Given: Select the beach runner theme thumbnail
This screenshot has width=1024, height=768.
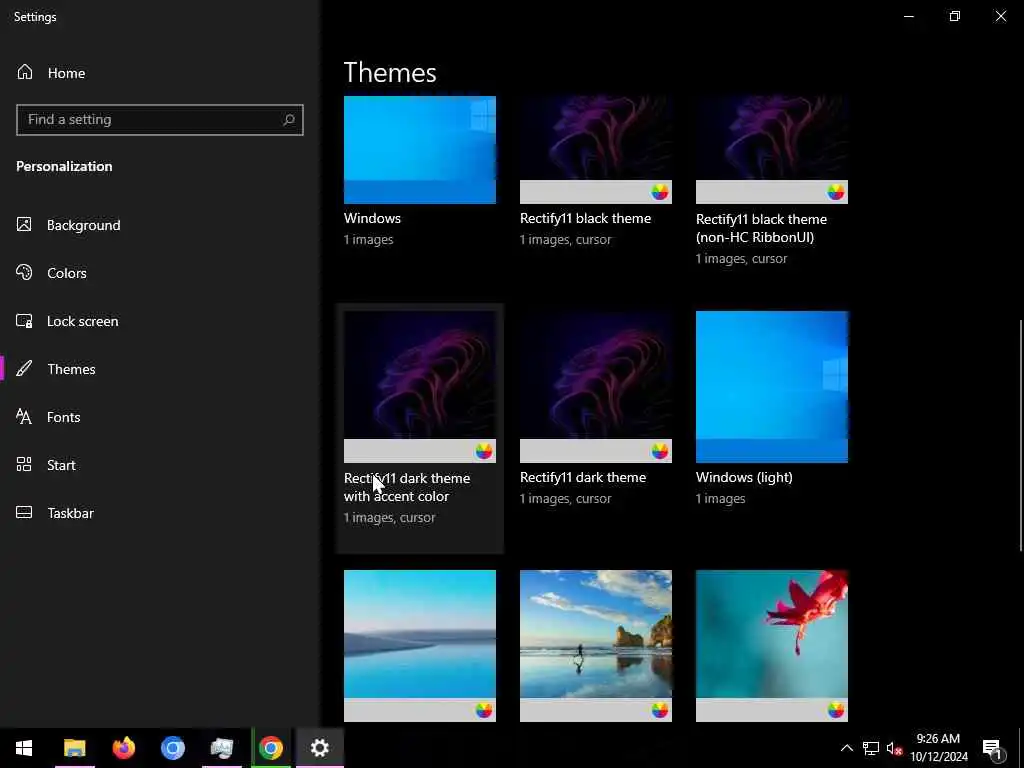Looking at the screenshot, I should tap(596, 646).
